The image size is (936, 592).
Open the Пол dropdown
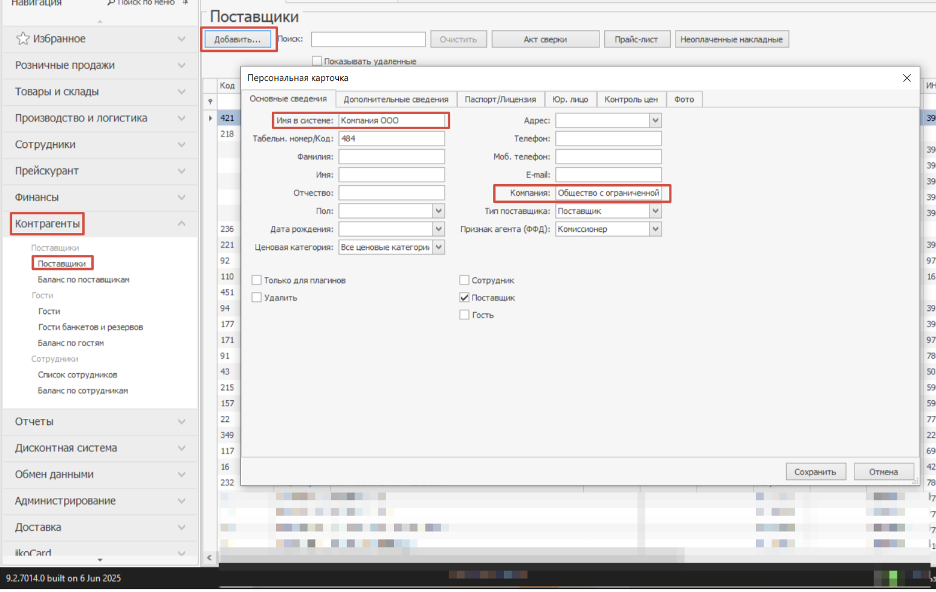point(439,211)
